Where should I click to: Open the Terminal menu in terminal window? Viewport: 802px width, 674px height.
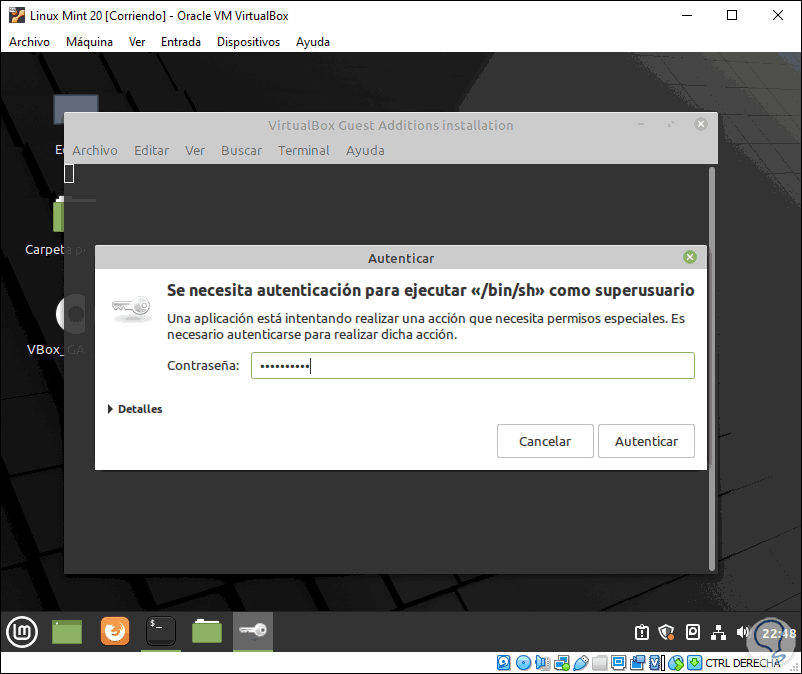tap(304, 150)
